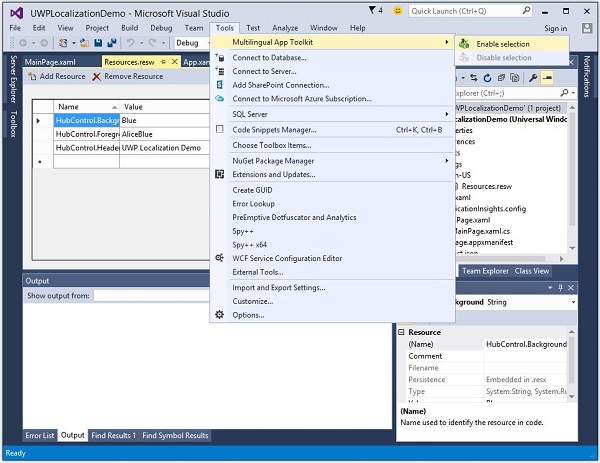Image resolution: width=600 pixels, height=463 pixels.
Task: Click Enable selection submenu item
Action: (512, 44)
